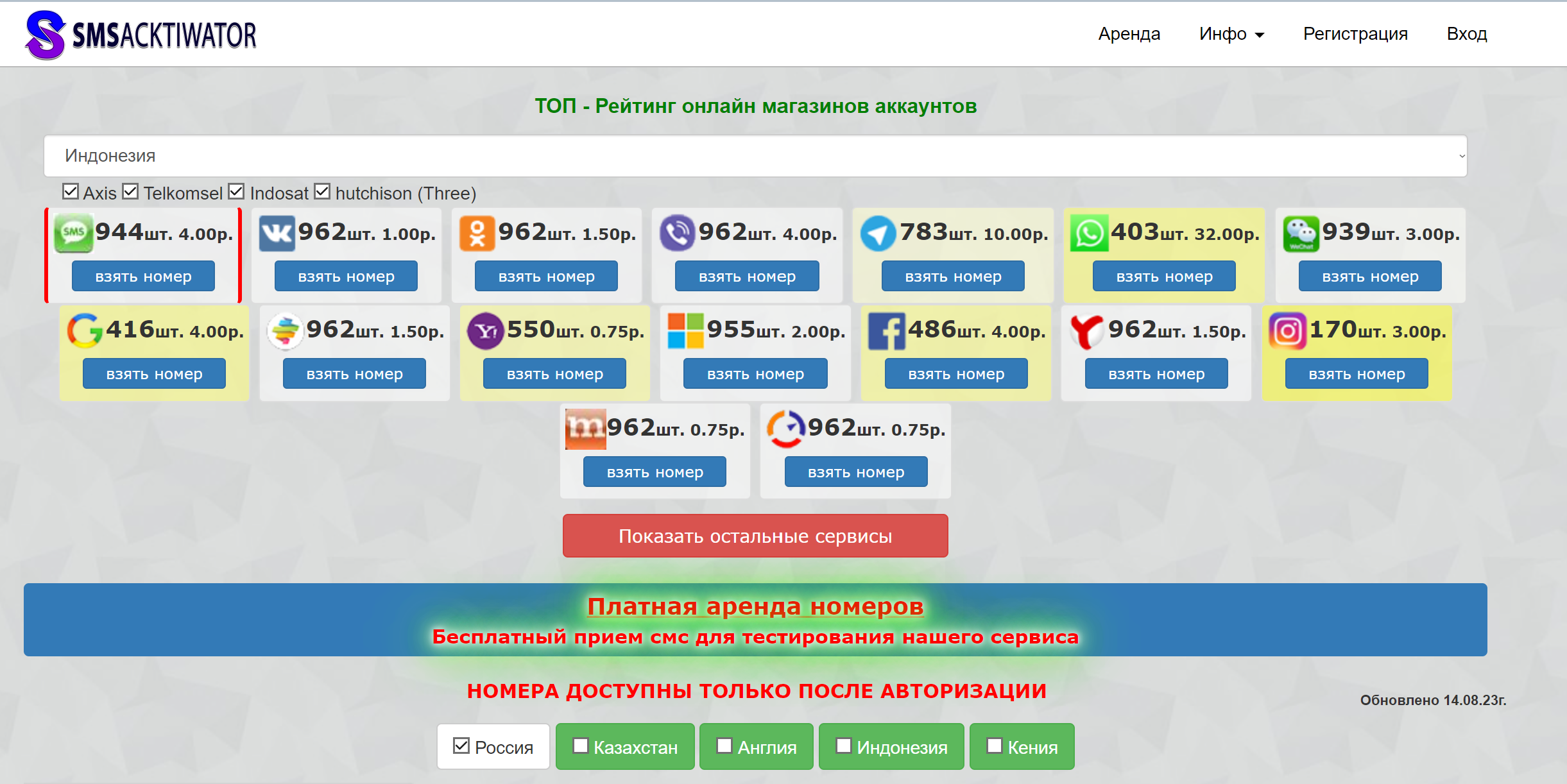Click the green SMS service icon

pos(73,232)
